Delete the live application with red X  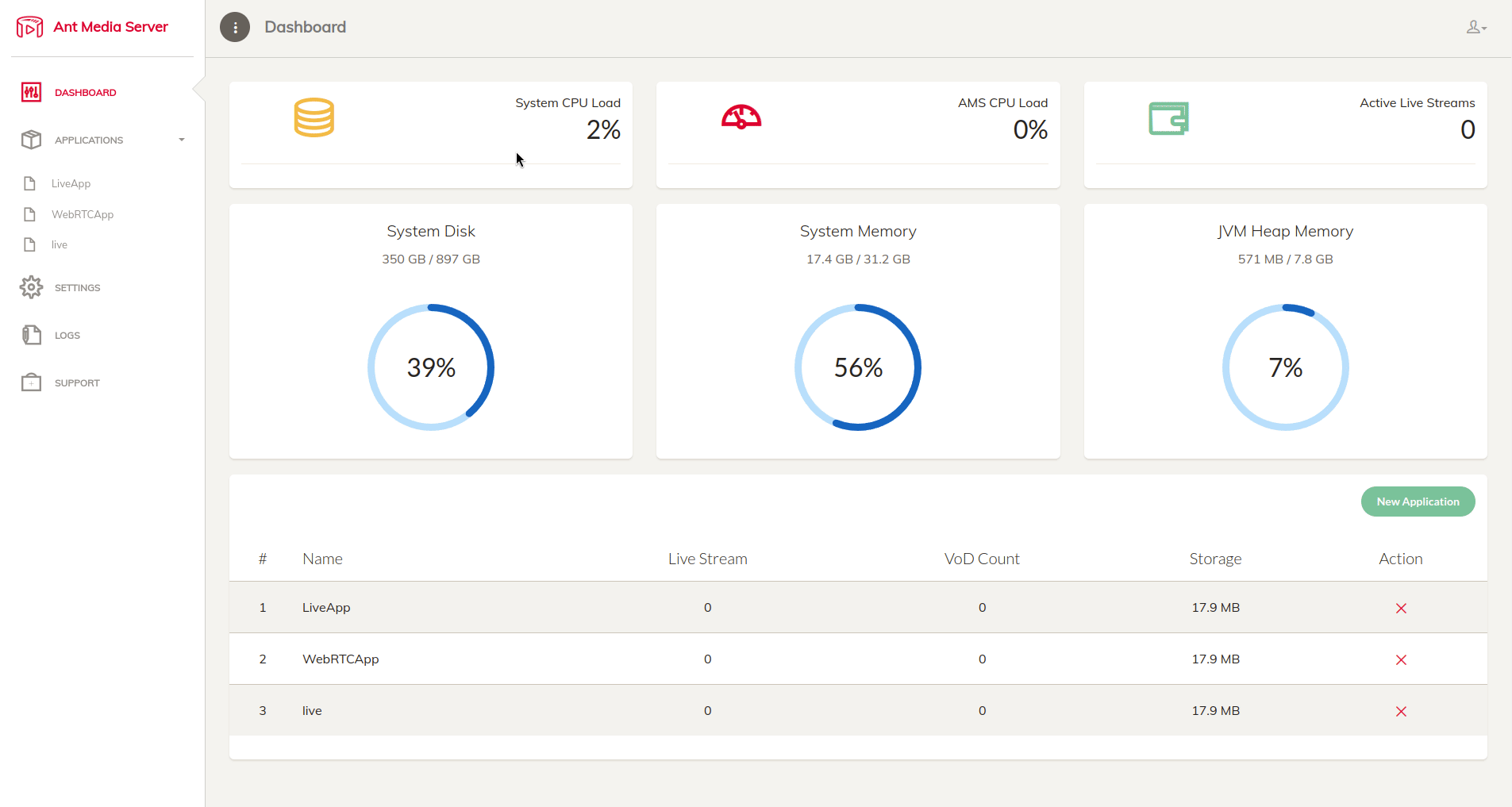1401,711
